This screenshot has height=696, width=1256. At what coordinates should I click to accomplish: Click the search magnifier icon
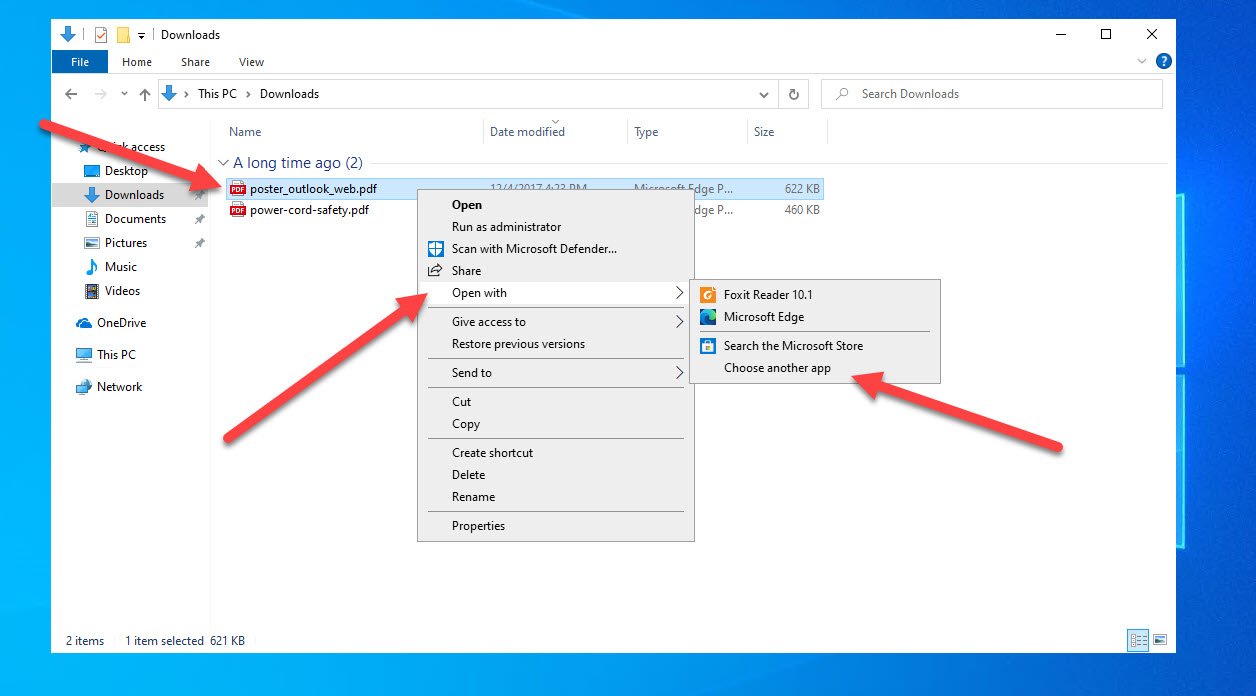tap(843, 94)
